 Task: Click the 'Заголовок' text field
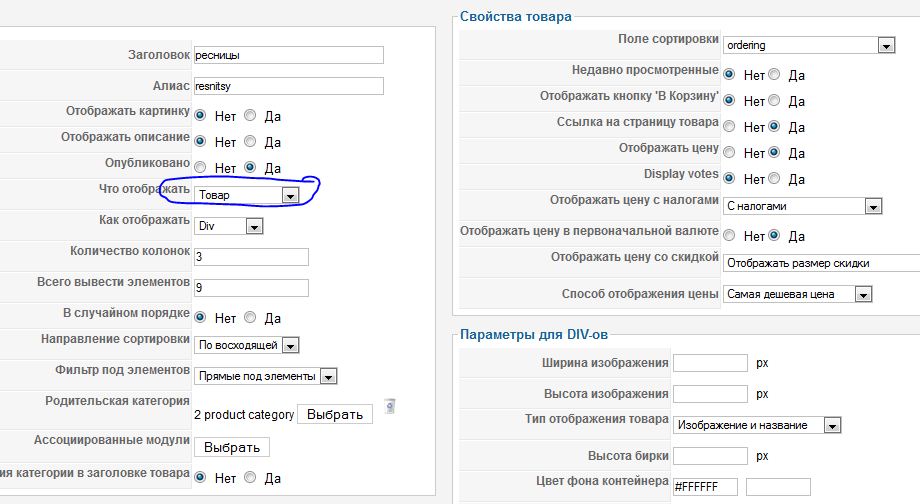tap(288, 55)
